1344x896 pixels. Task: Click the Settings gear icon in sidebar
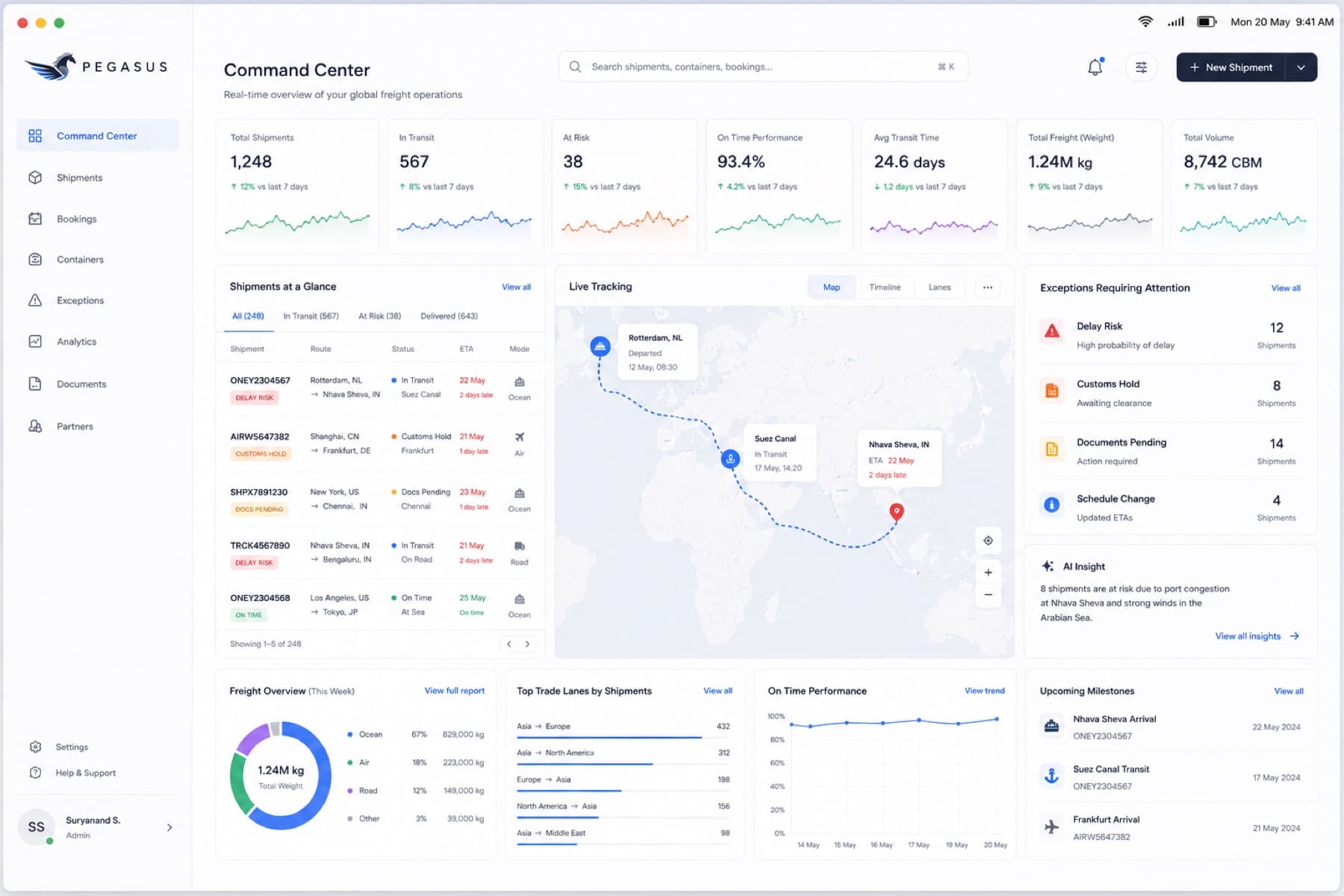35,747
